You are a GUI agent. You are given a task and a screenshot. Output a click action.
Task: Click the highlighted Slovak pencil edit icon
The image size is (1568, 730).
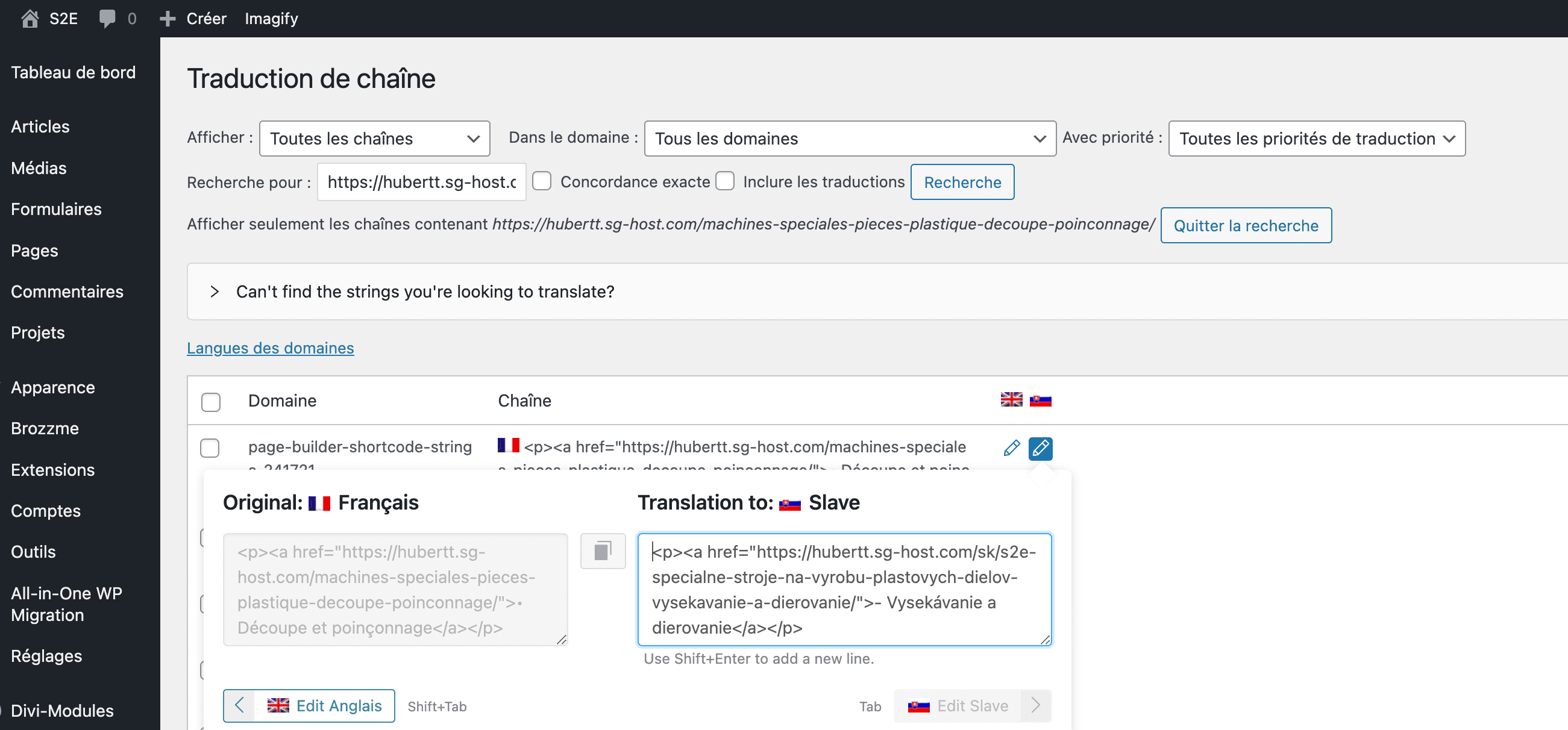pos(1040,448)
